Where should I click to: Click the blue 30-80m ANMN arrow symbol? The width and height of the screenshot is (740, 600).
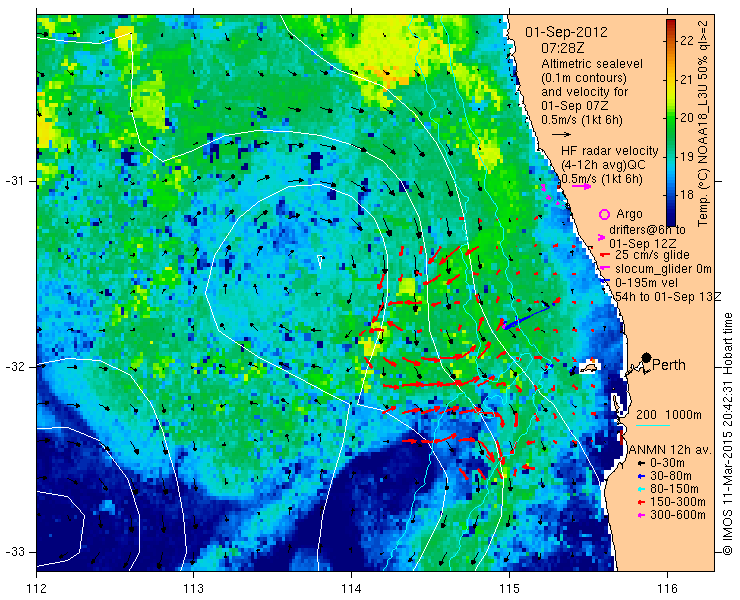[641, 476]
